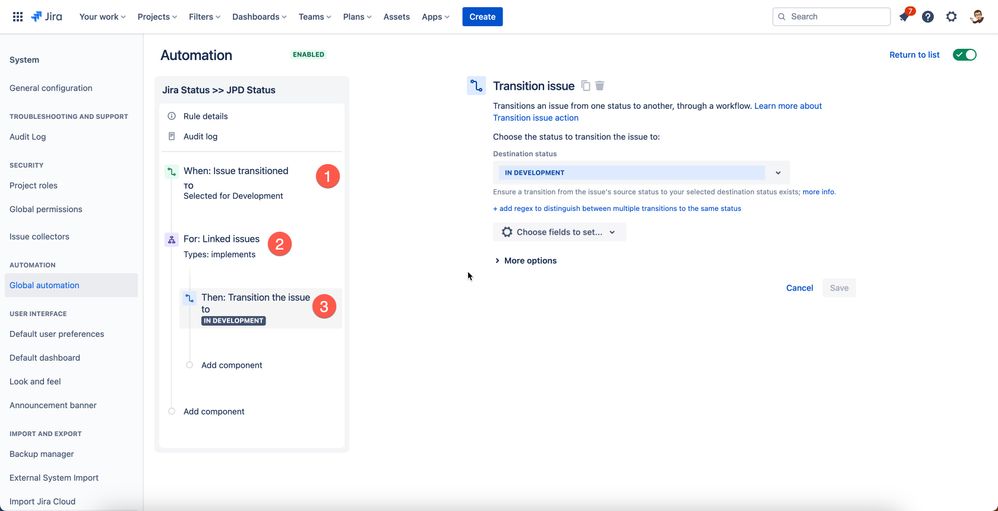Image resolution: width=998 pixels, height=511 pixels.
Task: Click the IN DEVELOPMENT badge in the rule panel
Action: click(x=234, y=321)
